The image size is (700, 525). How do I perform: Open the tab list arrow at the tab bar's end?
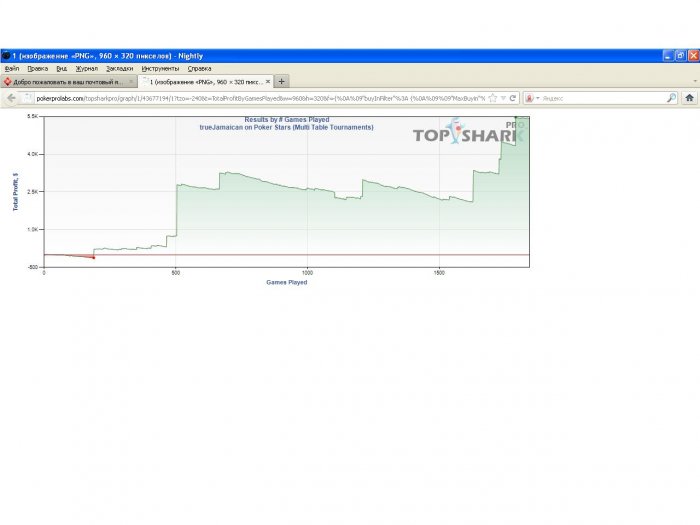pos(695,81)
